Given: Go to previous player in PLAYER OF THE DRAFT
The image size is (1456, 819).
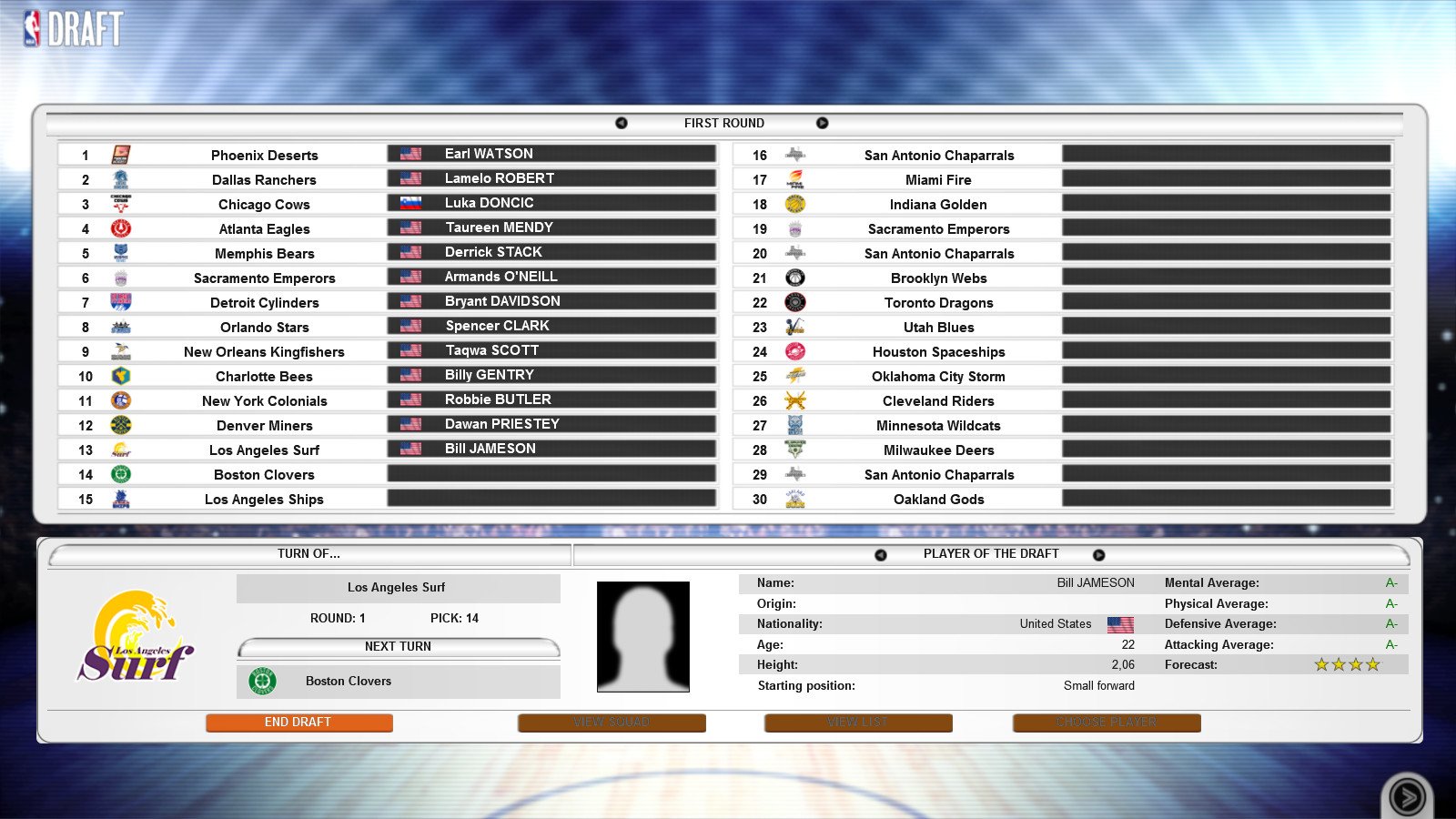Looking at the screenshot, I should (x=880, y=555).
